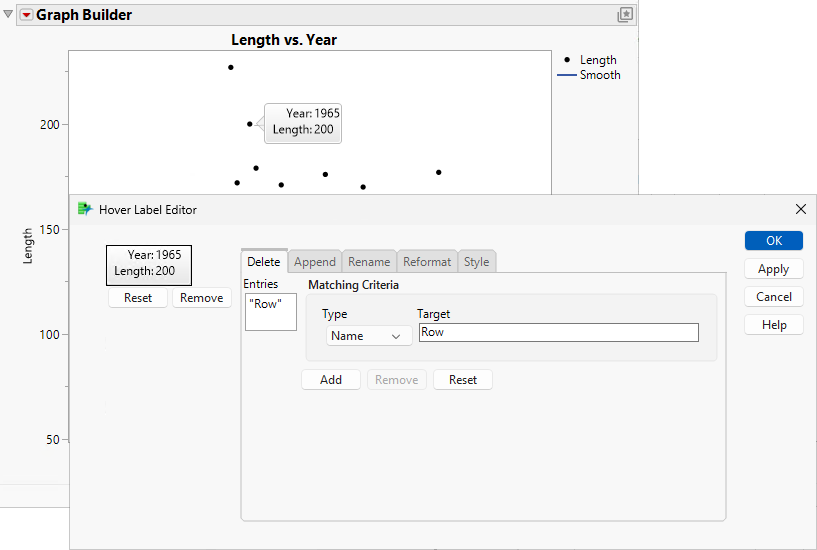Click the hover label preview Year: 1965
Screen dimensions: 817x550
click(x=149, y=266)
